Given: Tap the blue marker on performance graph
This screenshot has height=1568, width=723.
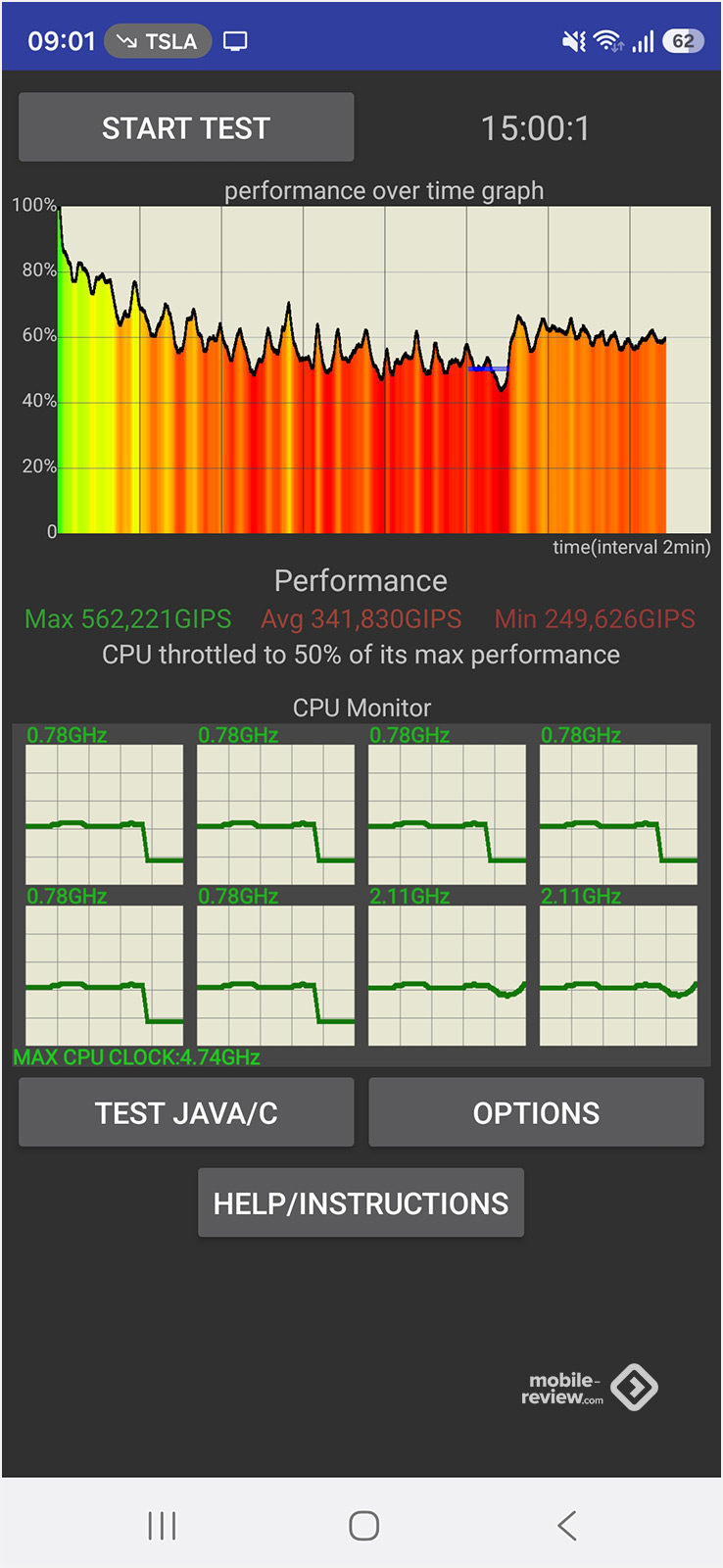Looking at the screenshot, I should point(487,369).
